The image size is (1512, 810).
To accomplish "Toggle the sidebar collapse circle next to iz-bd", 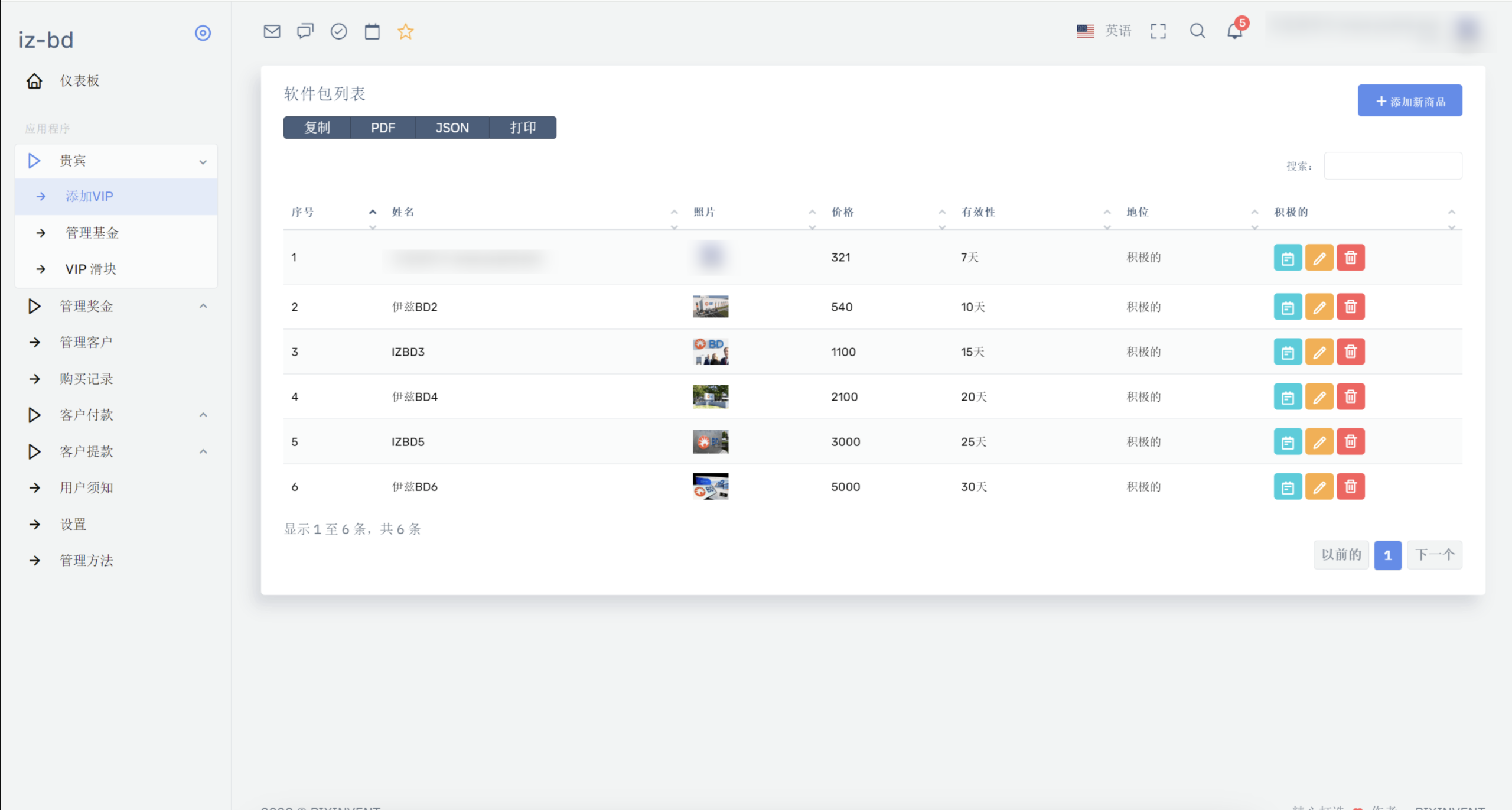I will tap(203, 33).
